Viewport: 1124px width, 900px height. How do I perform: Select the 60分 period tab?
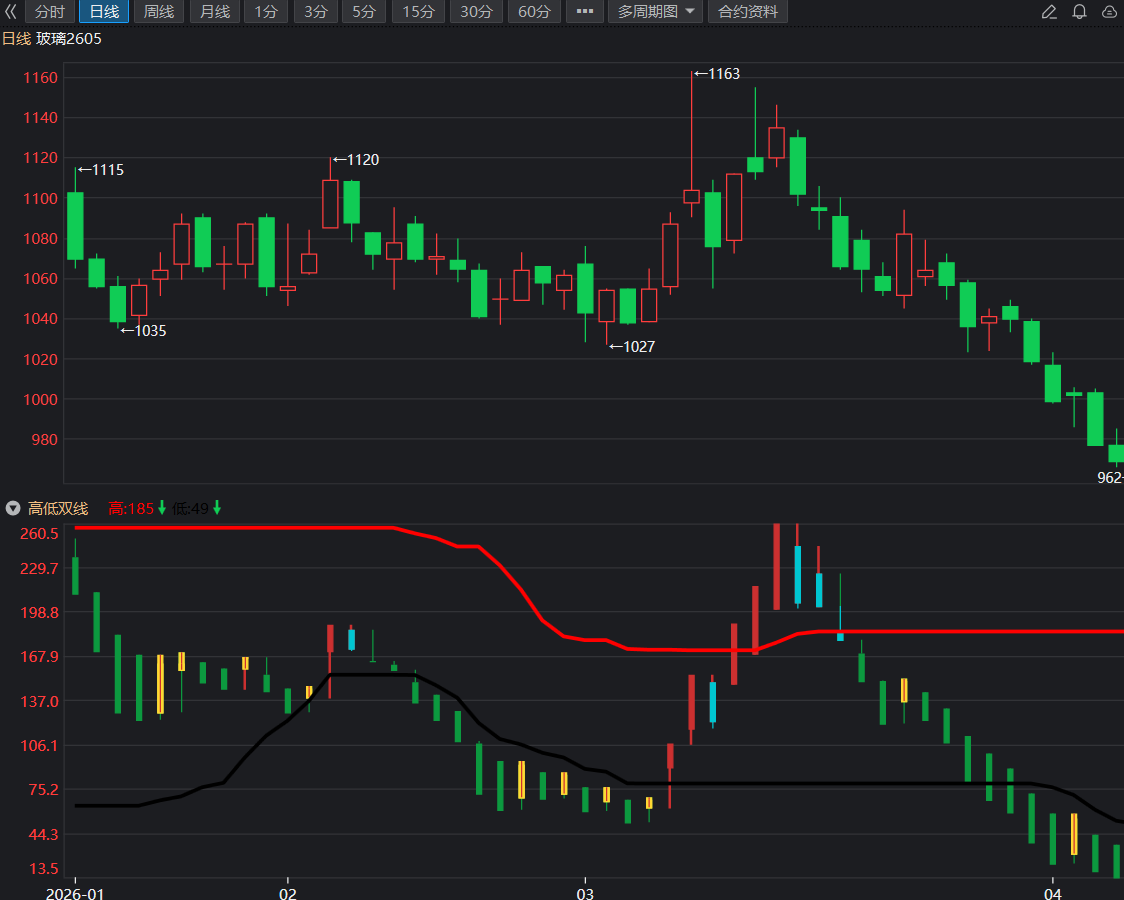point(534,11)
